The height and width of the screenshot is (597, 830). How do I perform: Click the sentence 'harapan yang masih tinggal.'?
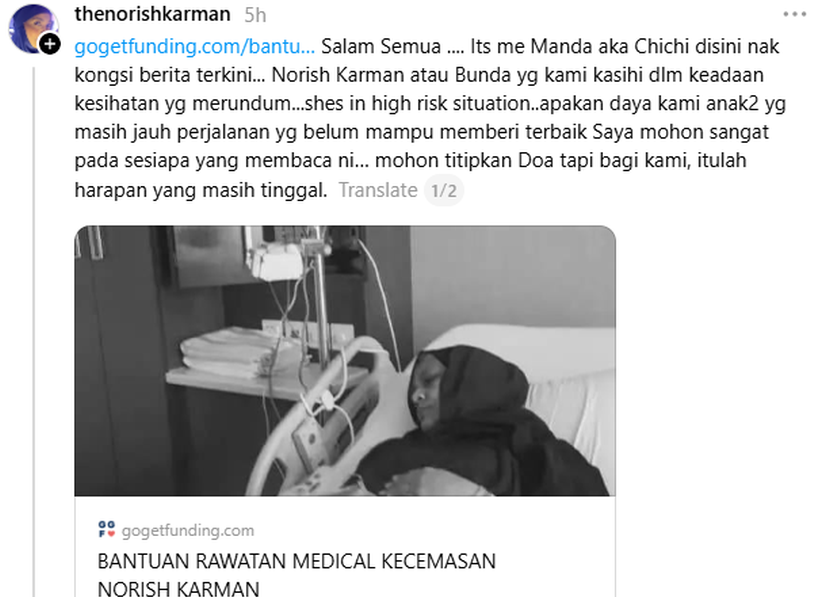pos(201,190)
